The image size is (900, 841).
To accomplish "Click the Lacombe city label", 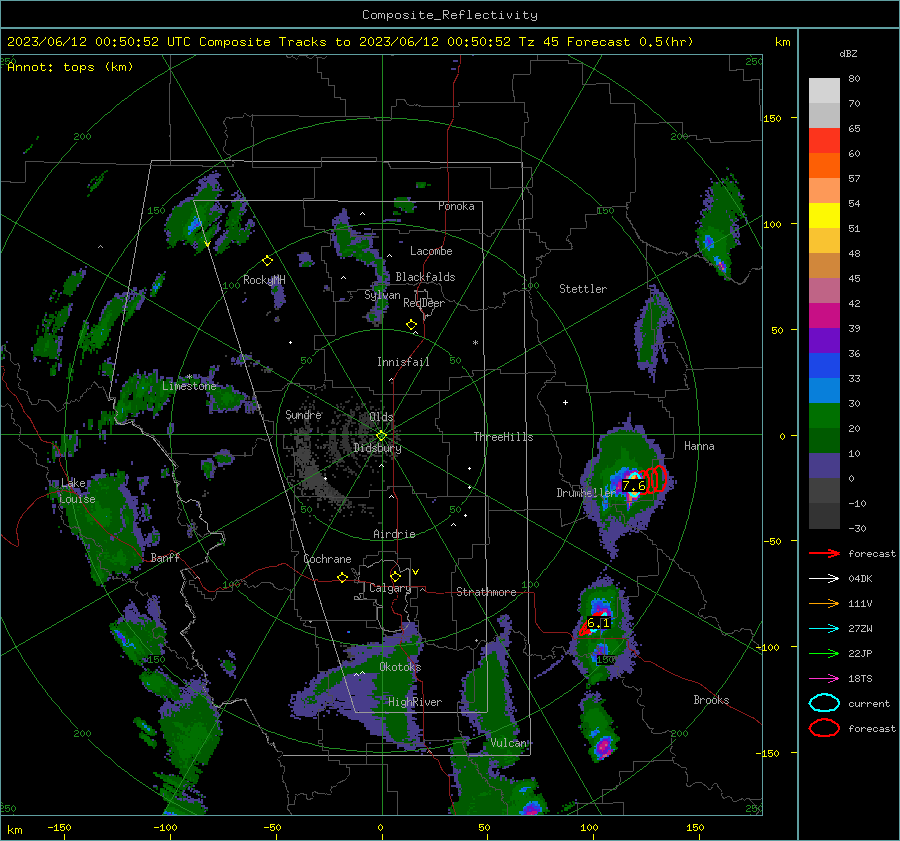I will 431,251.
